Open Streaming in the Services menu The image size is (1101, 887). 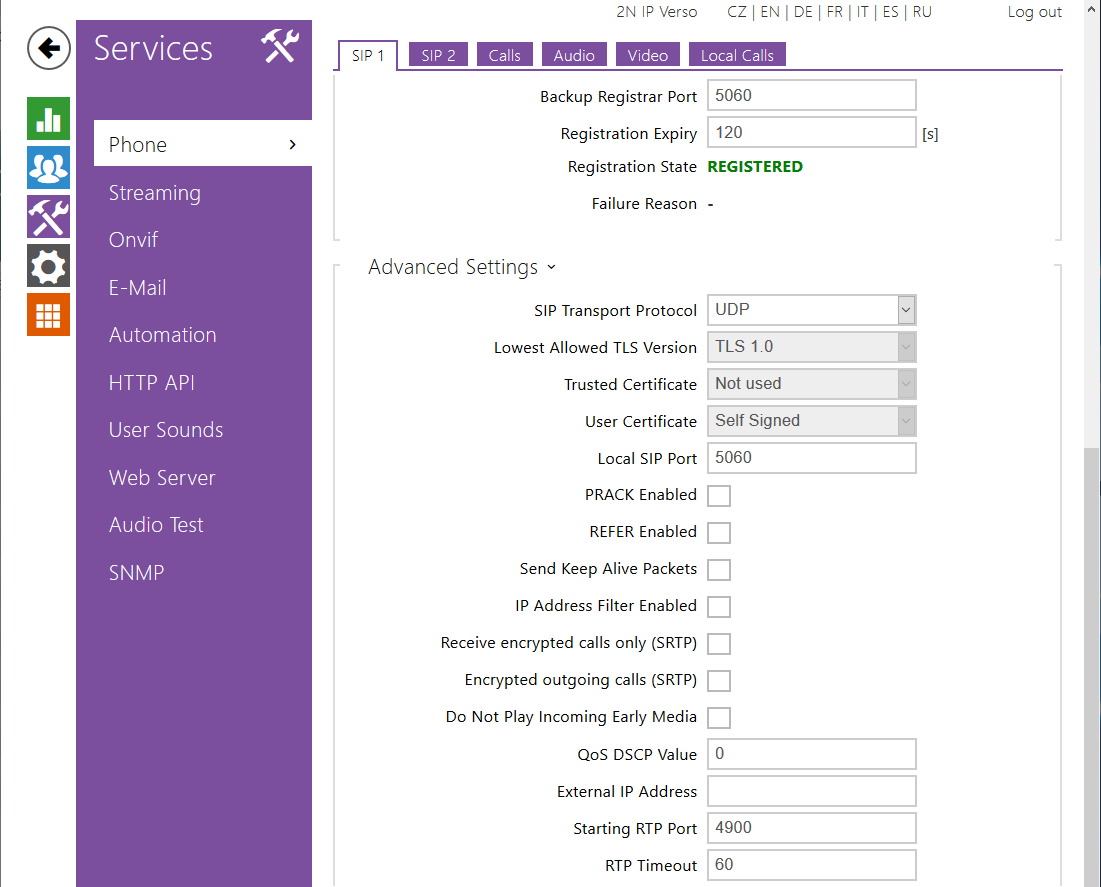point(155,193)
